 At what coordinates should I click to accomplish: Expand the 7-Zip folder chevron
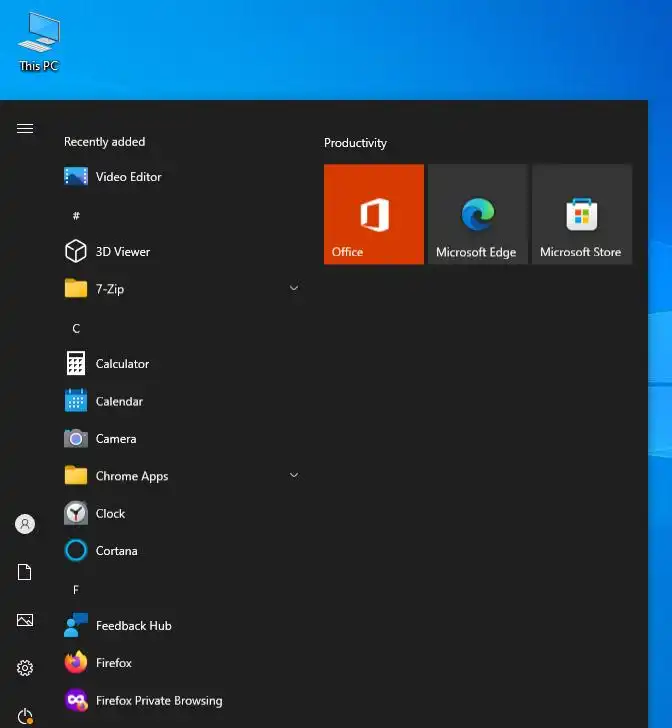294,288
